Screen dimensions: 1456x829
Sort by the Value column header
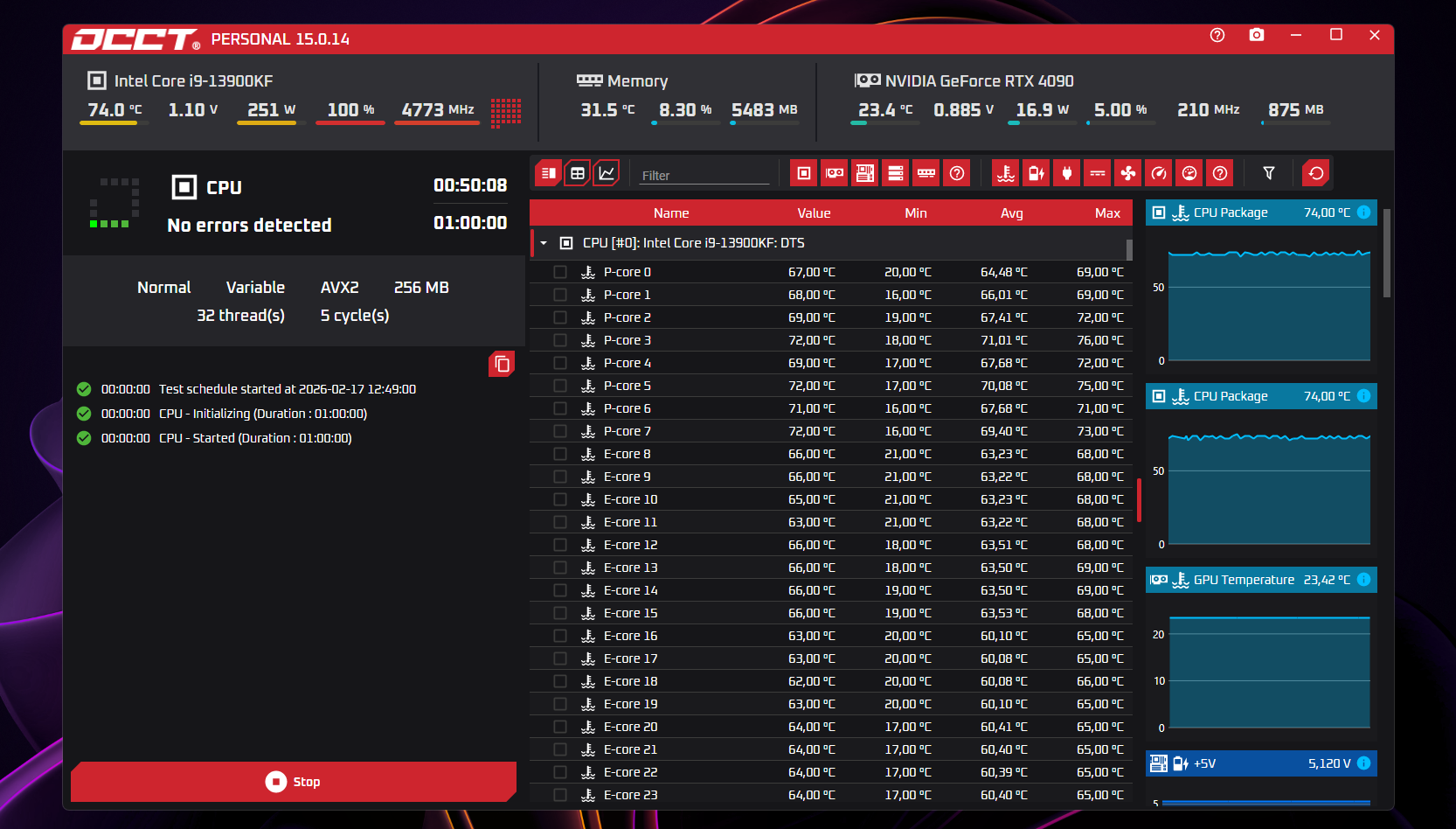(x=814, y=213)
